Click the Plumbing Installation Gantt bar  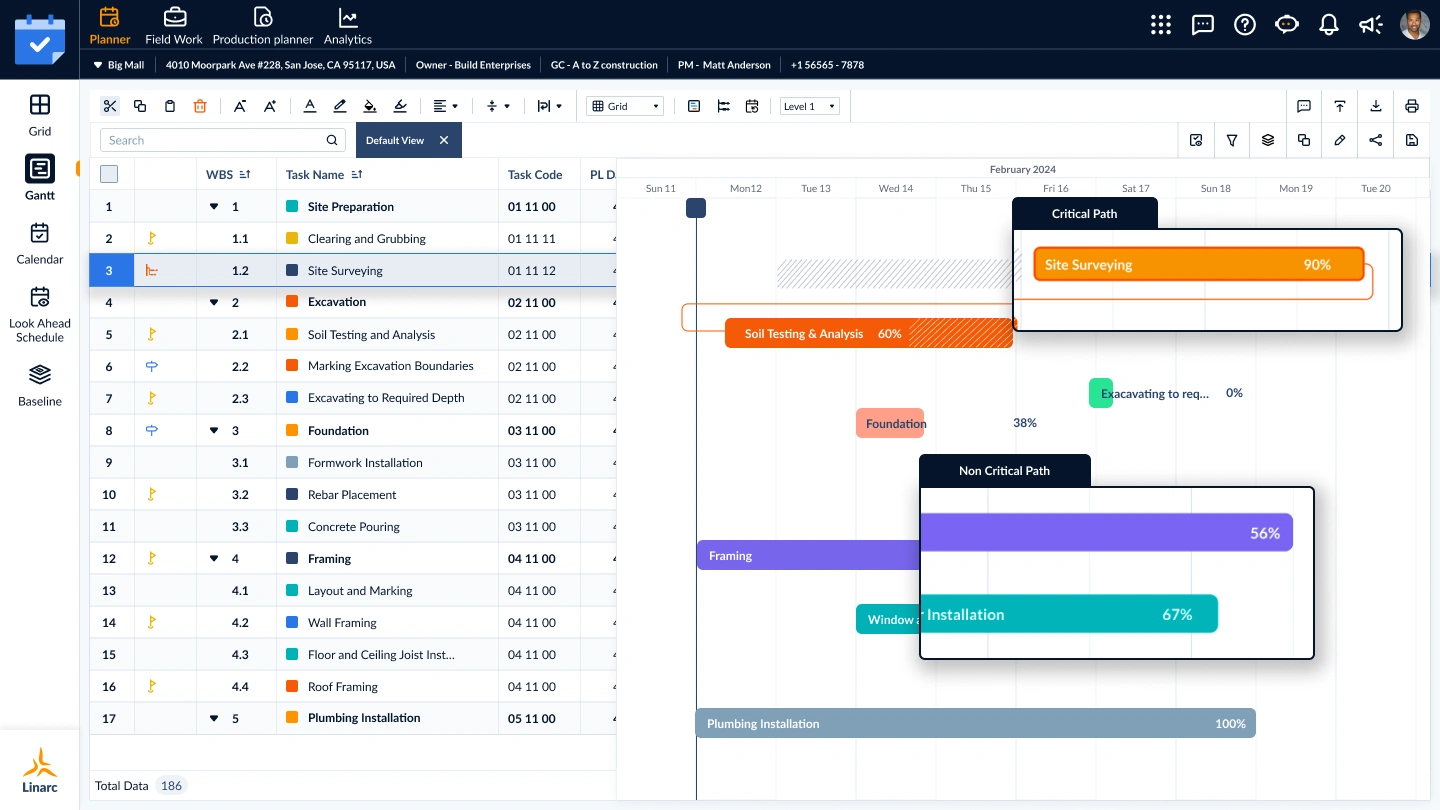[x=975, y=723]
